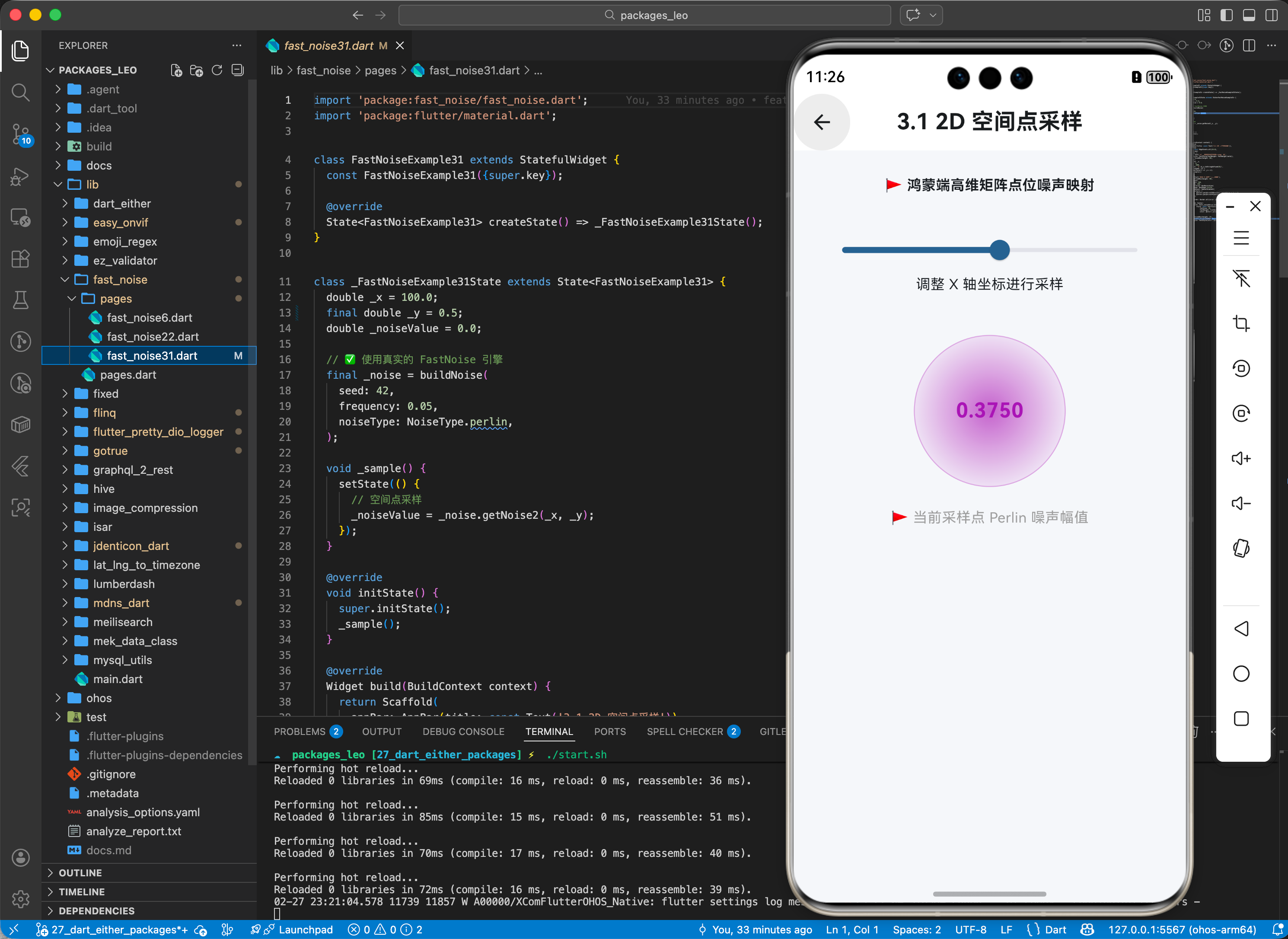
Task: Switch to PROBLEMS panel tab
Action: click(x=300, y=731)
